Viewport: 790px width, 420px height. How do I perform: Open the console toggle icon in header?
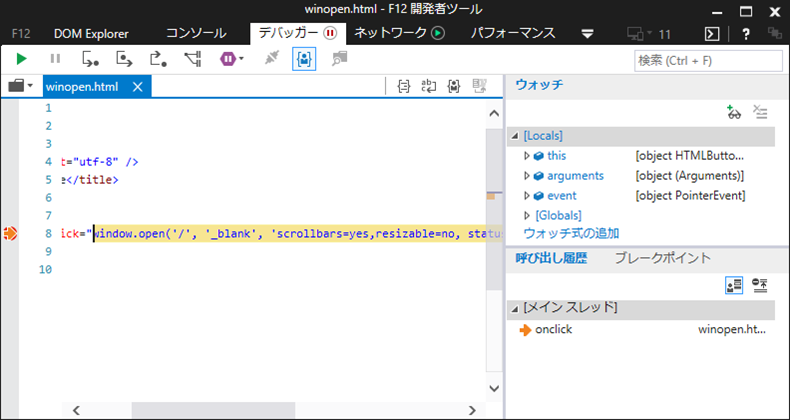click(711, 33)
